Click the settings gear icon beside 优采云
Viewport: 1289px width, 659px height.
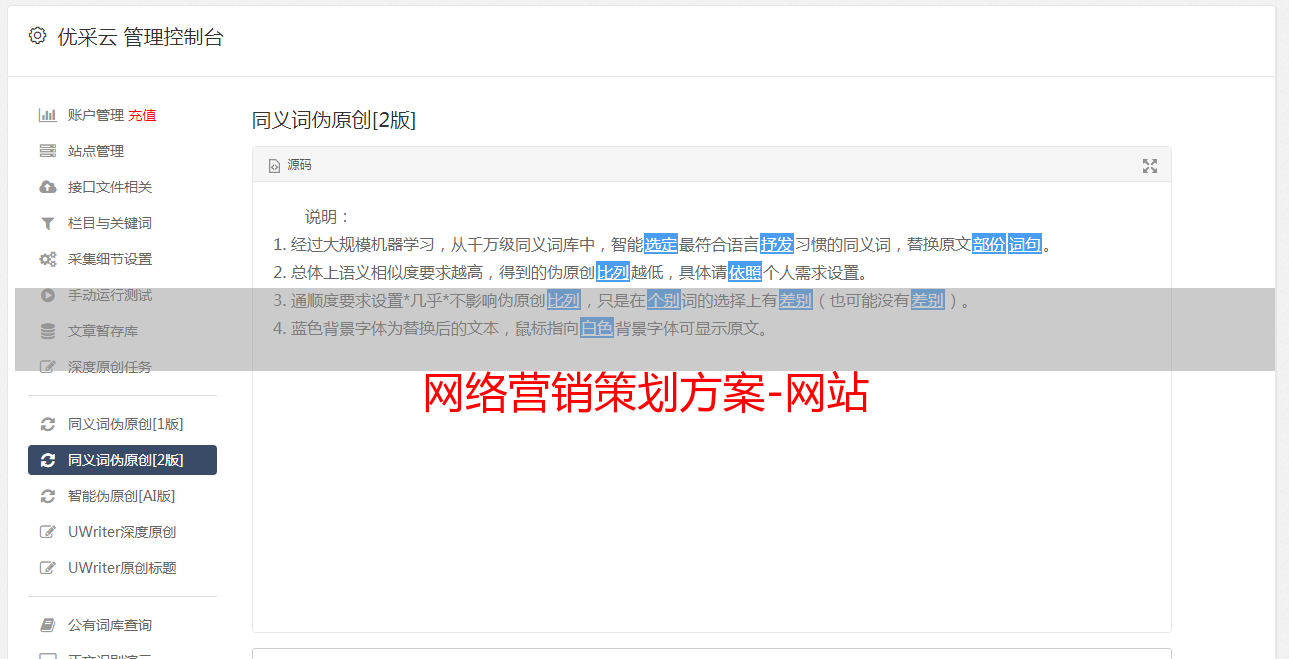point(37,36)
